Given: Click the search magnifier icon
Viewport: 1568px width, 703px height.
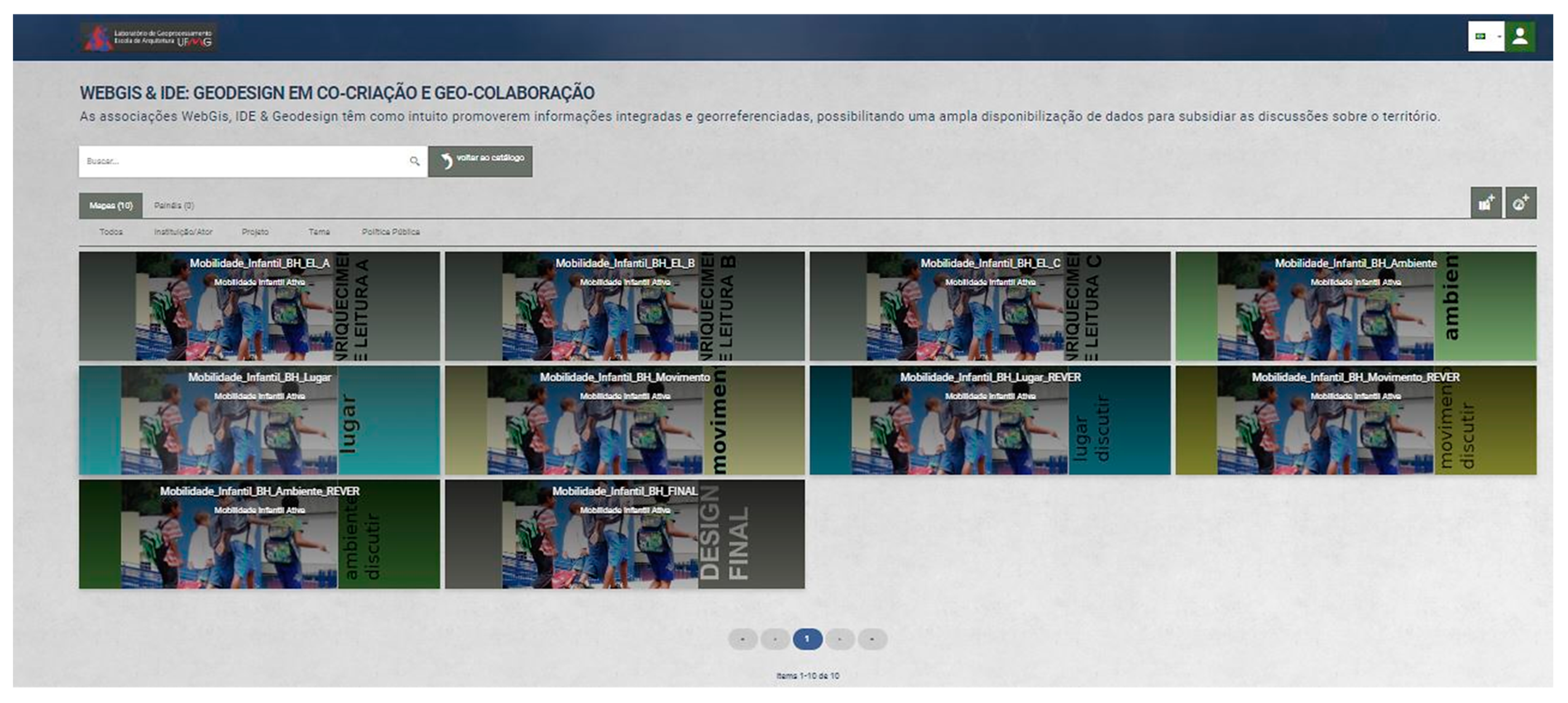Looking at the screenshot, I should coord(414,161).
